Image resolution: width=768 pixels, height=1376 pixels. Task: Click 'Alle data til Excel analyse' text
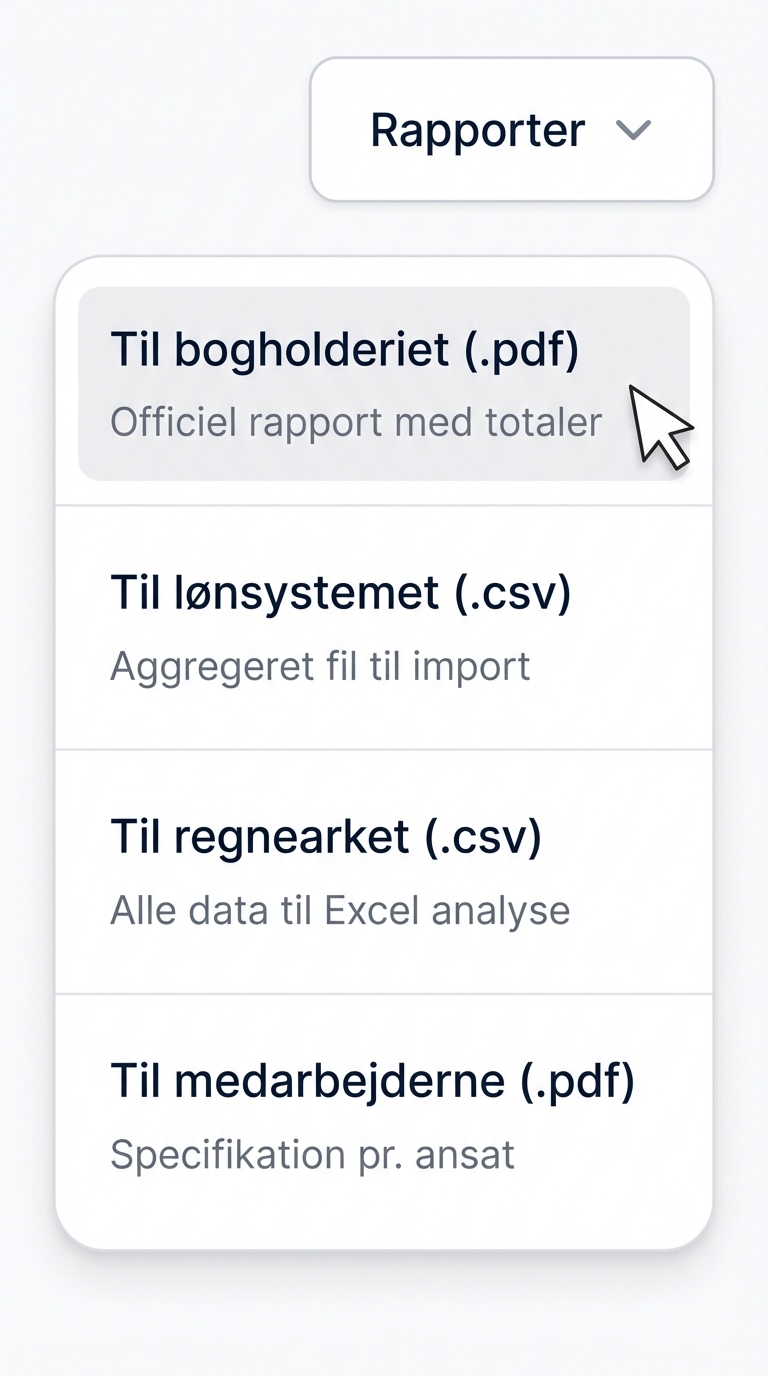340,909
